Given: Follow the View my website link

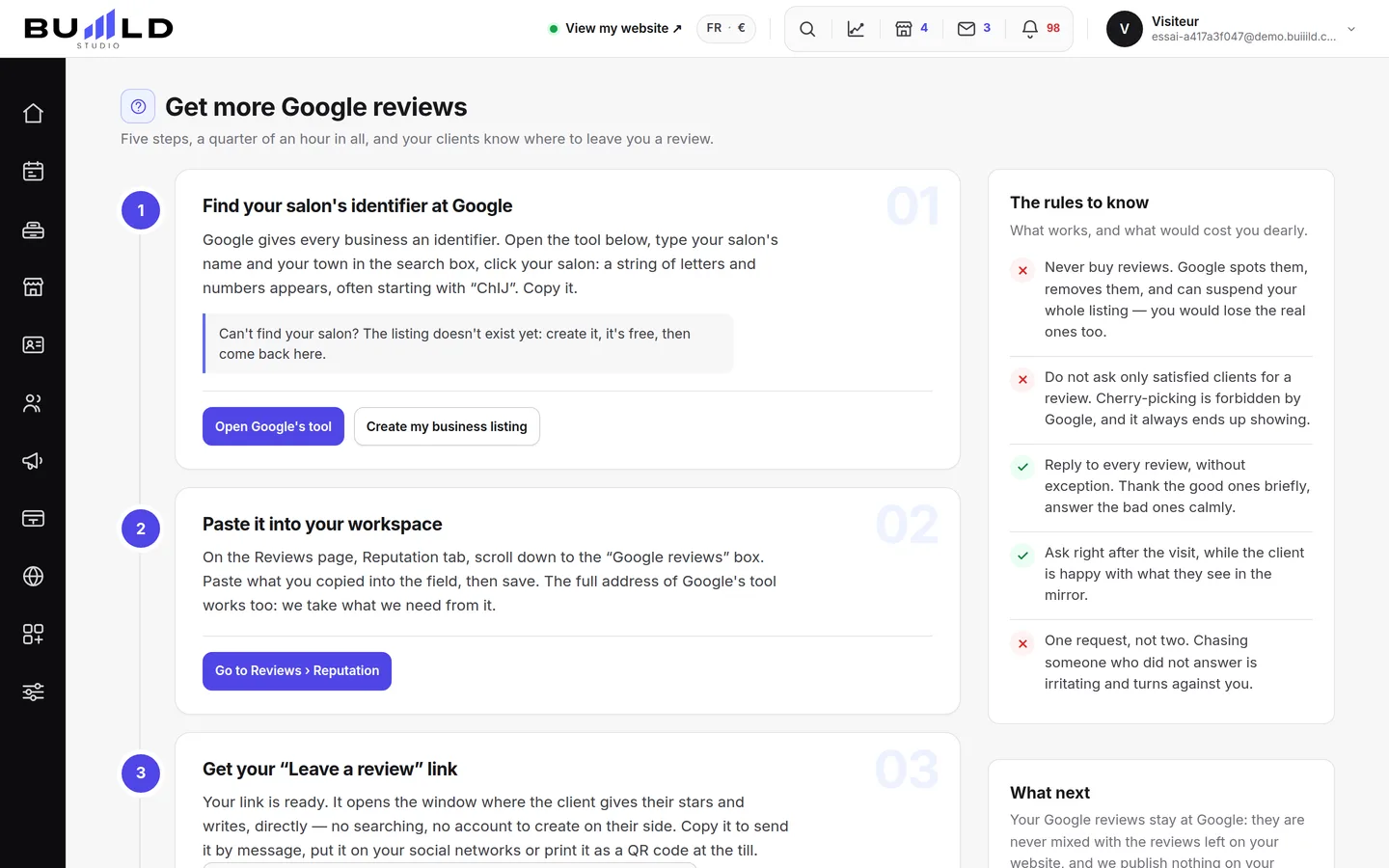Looking at the screenshot, I should [x=615, y=29].
